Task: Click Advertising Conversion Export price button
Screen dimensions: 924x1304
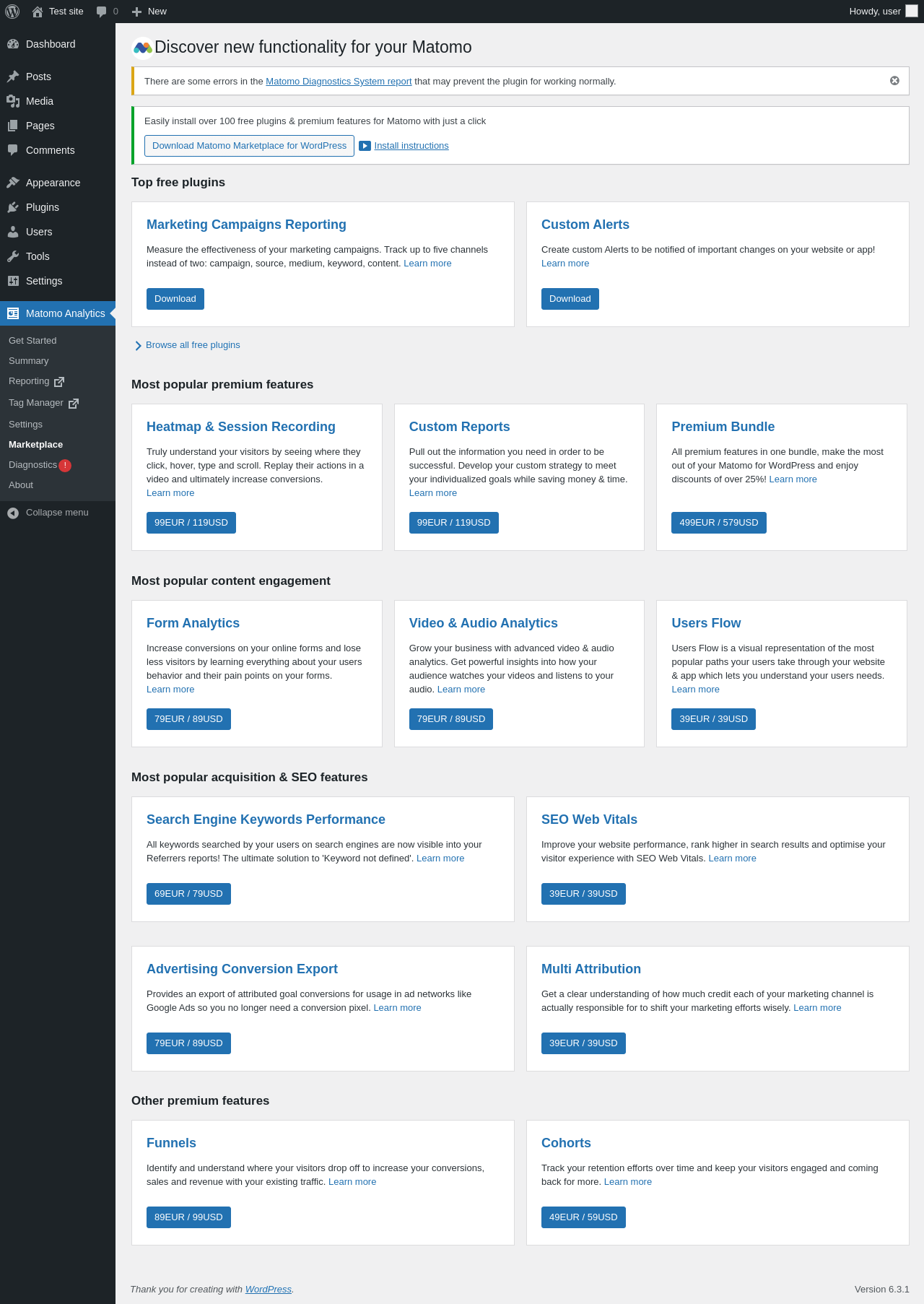Action: (188, 1043)
